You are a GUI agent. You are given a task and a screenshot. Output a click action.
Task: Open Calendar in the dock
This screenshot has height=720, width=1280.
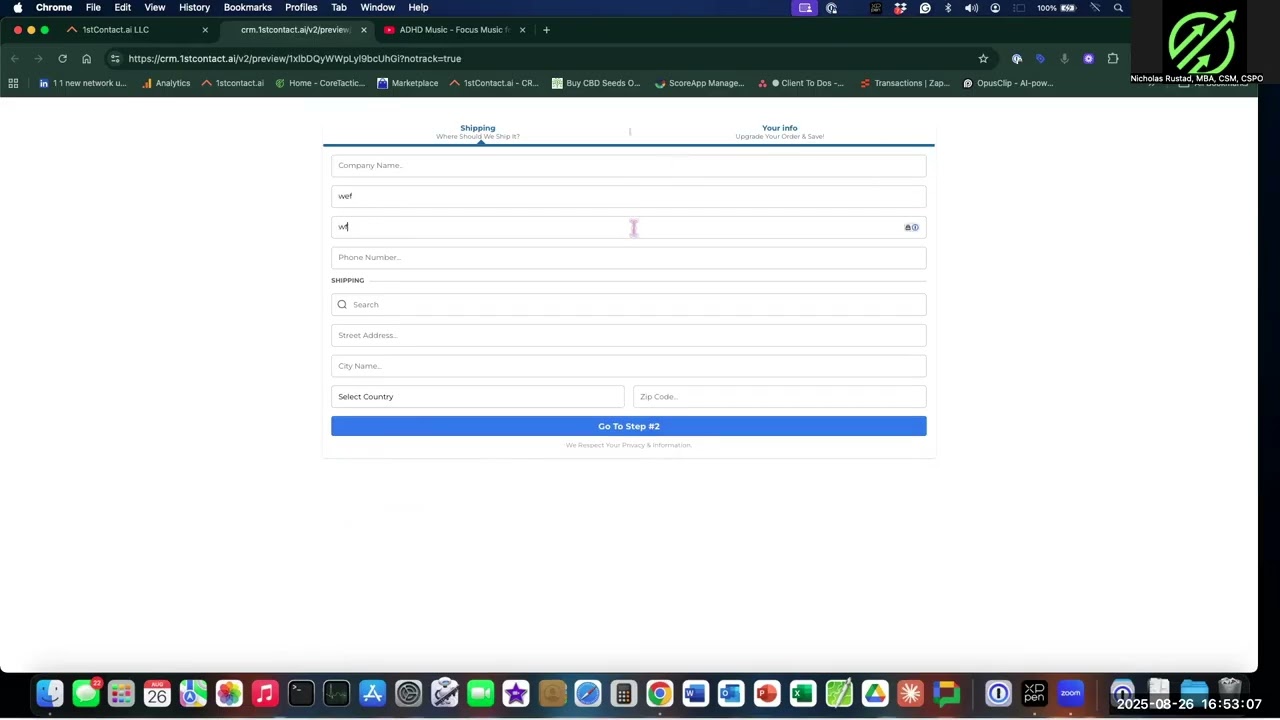click(x=157, y=693)
